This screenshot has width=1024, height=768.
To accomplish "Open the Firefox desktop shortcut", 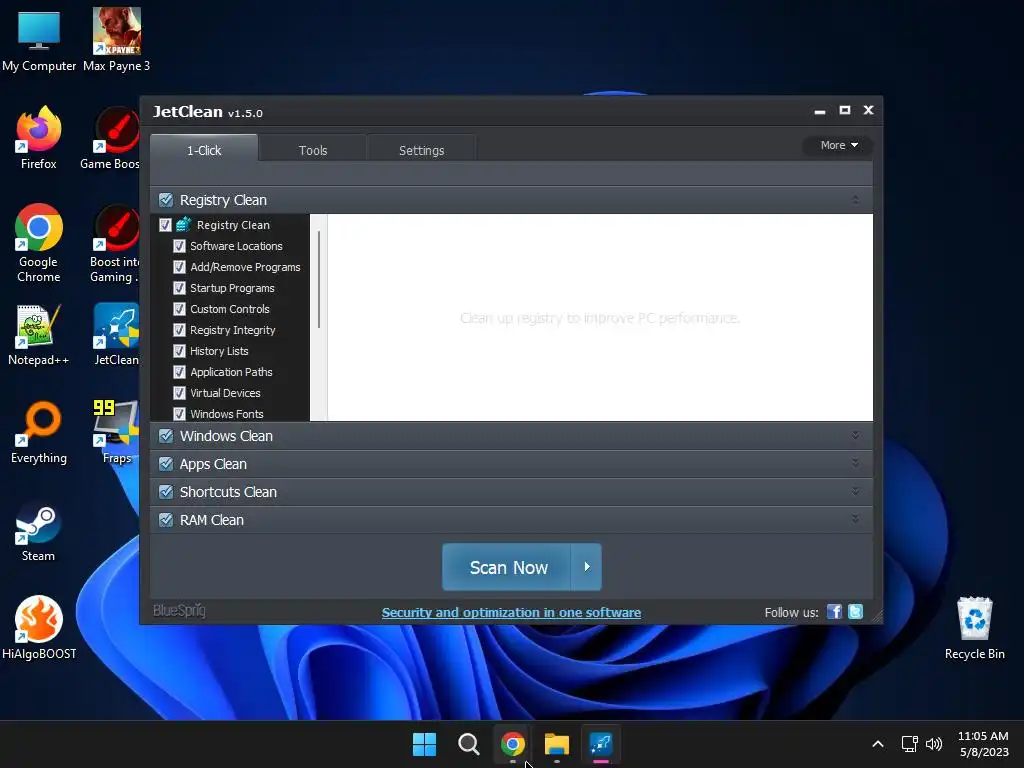I will [39, 138].
